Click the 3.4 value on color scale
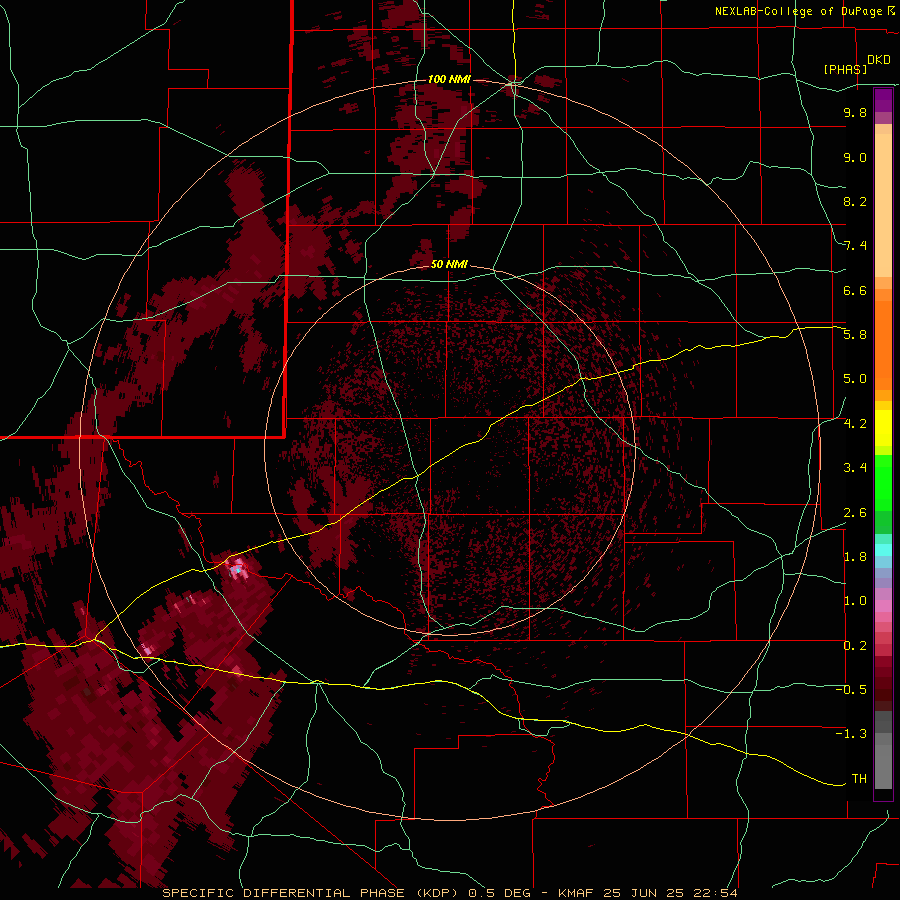 click(x=855, y=468)
